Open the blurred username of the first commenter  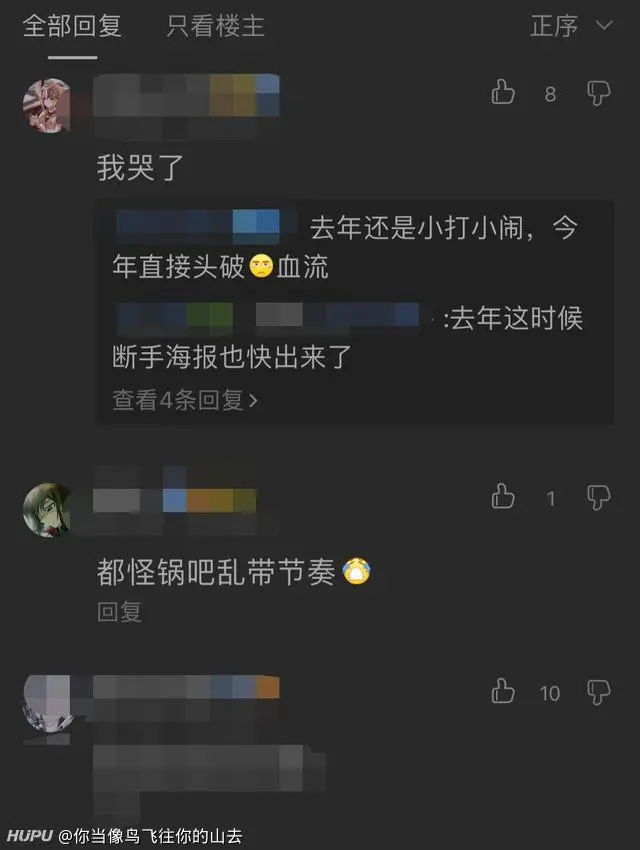[x=186, y=95]
